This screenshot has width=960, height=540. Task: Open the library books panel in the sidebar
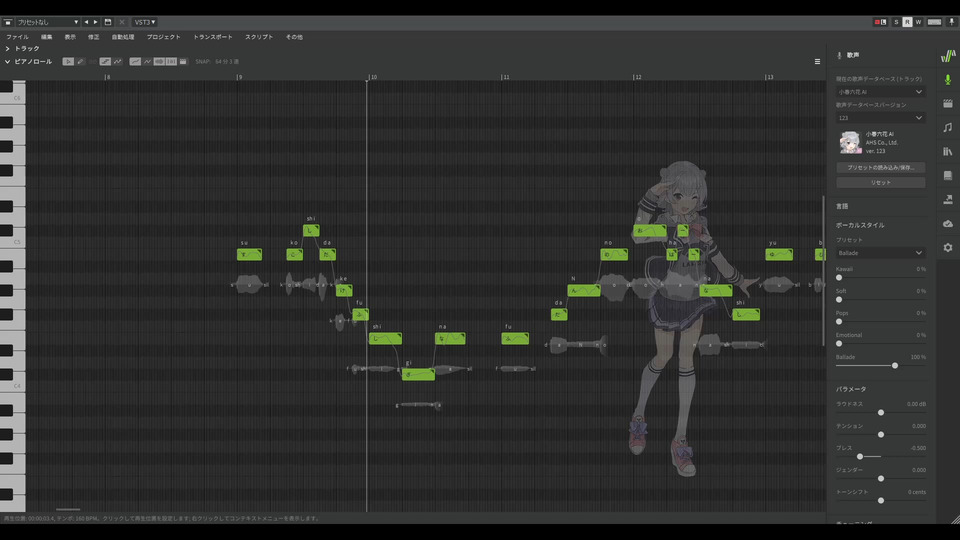(948, 151)
